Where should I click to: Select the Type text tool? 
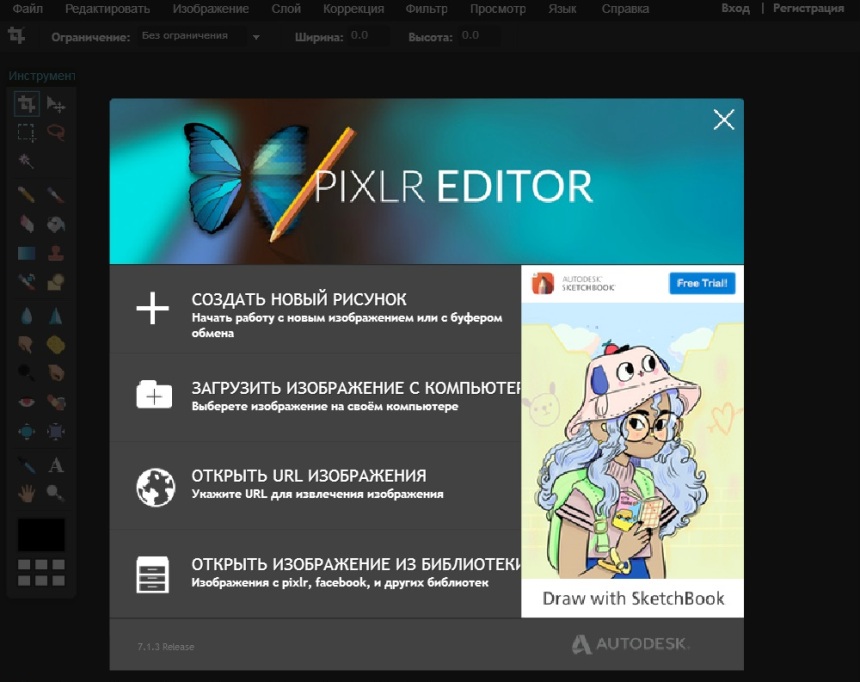coord(56,465)
